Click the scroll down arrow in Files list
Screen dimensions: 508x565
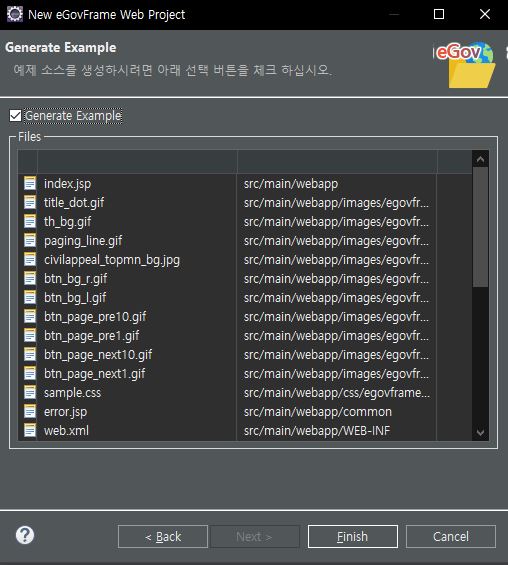[x=480, y=432]
